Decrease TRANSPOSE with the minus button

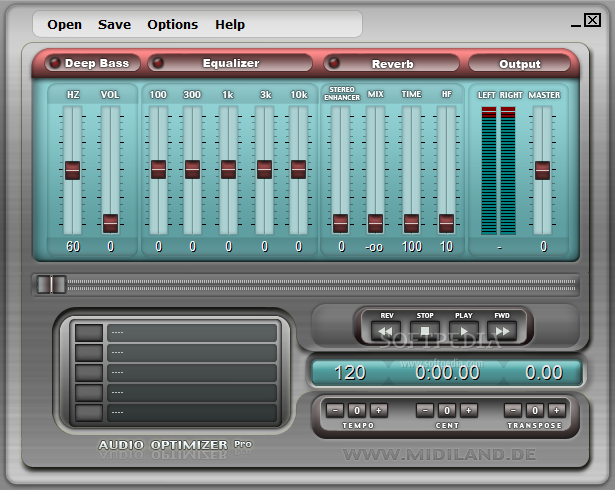pos(513,410)
